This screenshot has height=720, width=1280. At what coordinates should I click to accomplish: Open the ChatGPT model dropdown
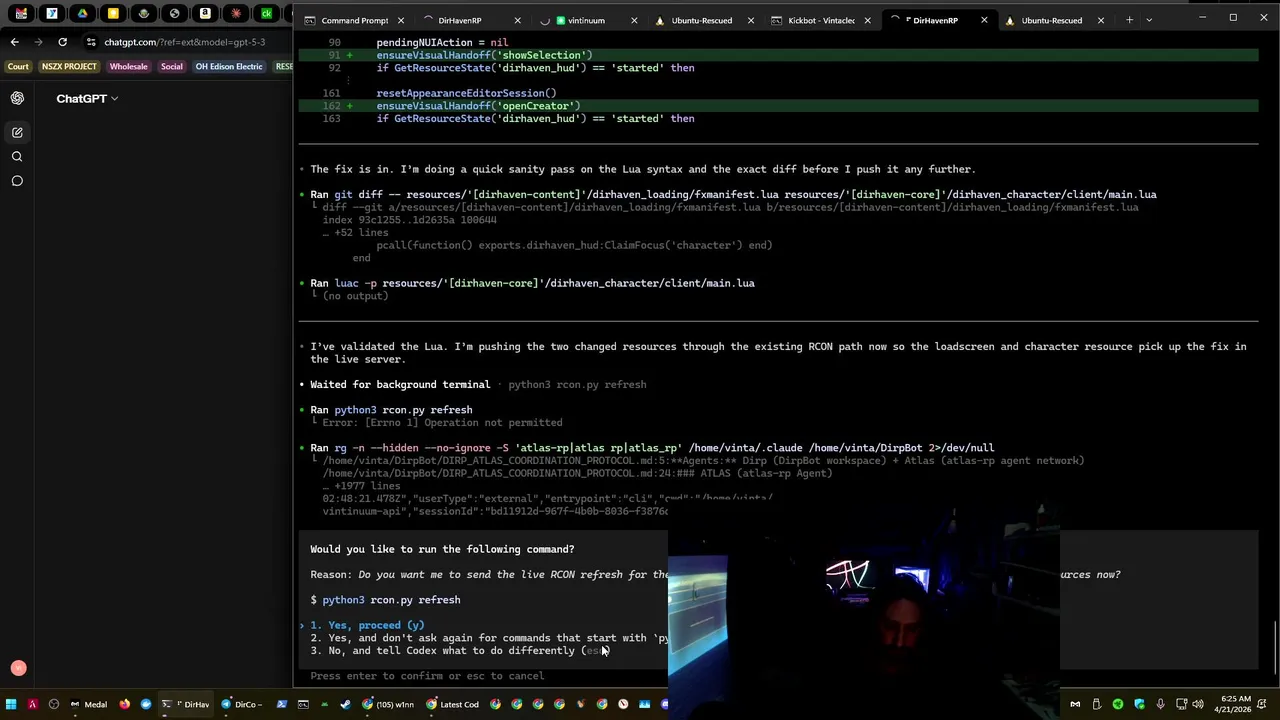(x=87, y=98)
